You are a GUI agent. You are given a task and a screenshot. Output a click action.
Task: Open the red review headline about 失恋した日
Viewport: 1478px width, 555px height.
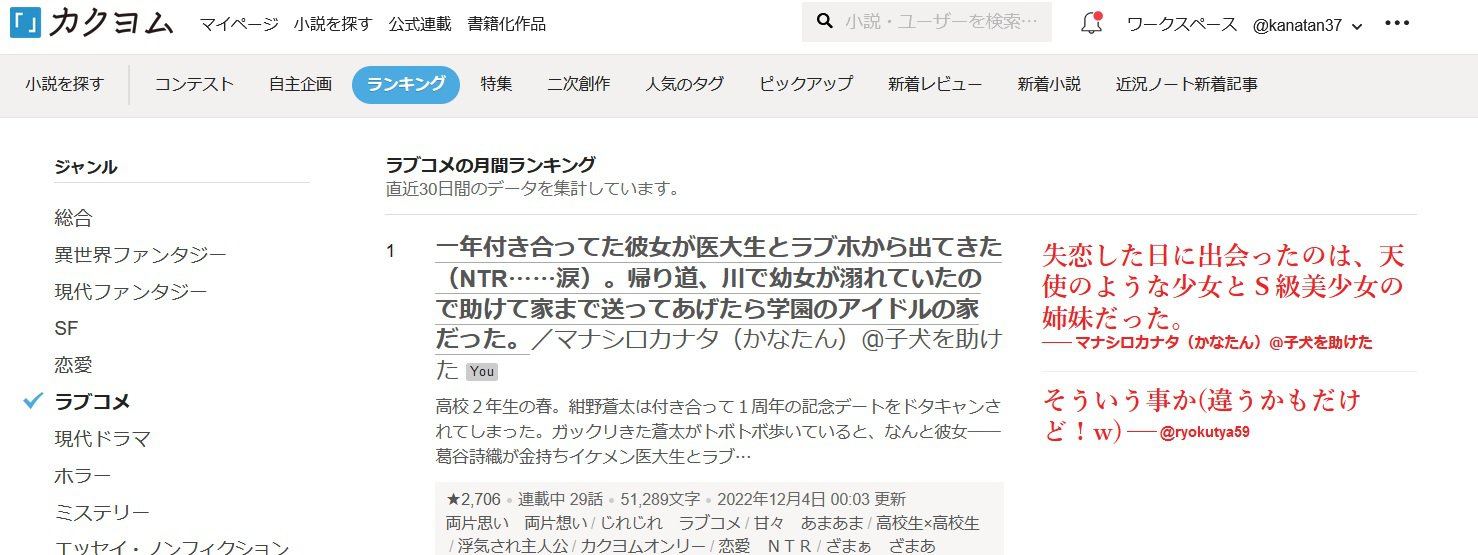click(1223, 287)
